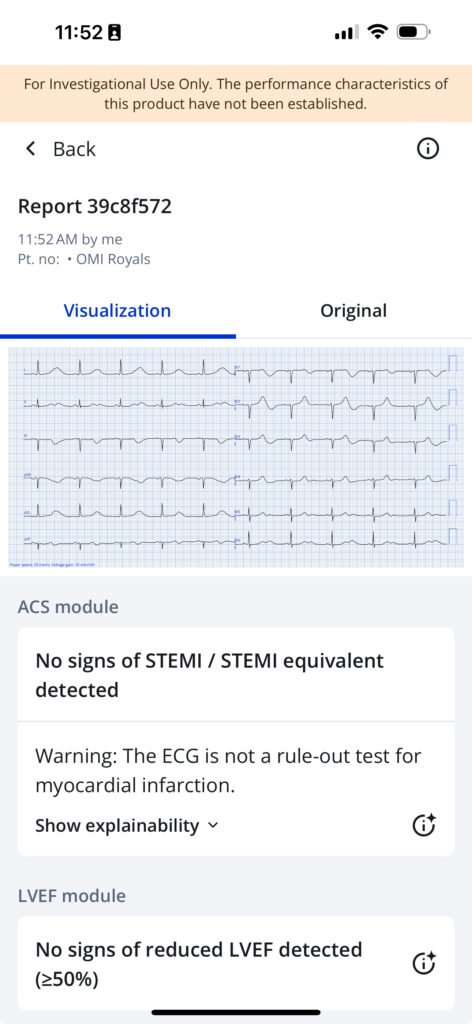Tap the No signs of STEMI result card

[x=236, y=675]
